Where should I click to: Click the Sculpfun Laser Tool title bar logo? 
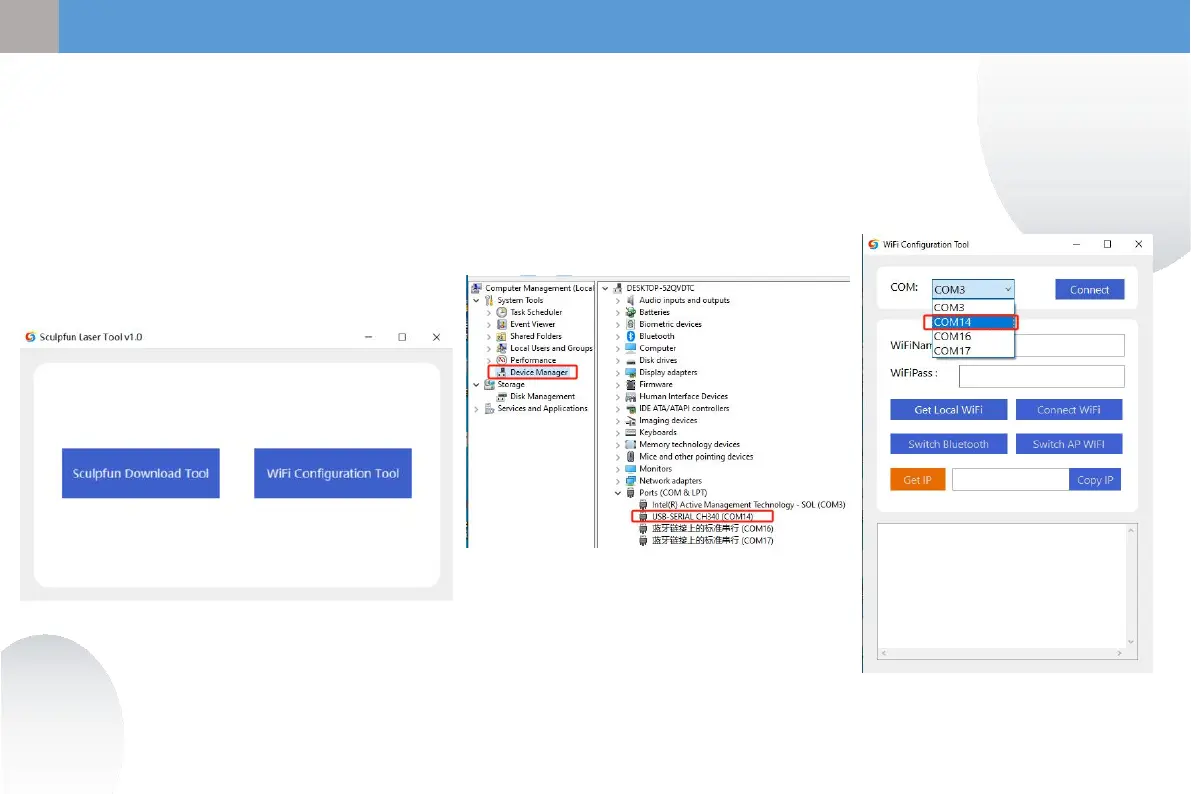(30, 337)
